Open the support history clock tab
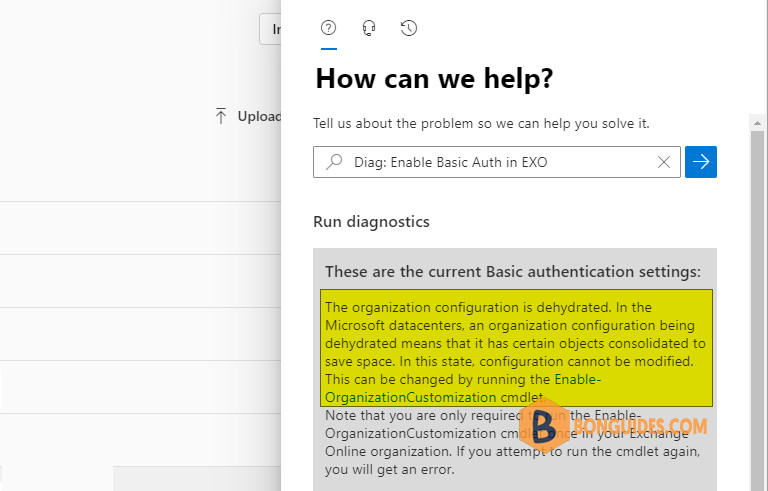768x491 pixels. tap(408, 28)
